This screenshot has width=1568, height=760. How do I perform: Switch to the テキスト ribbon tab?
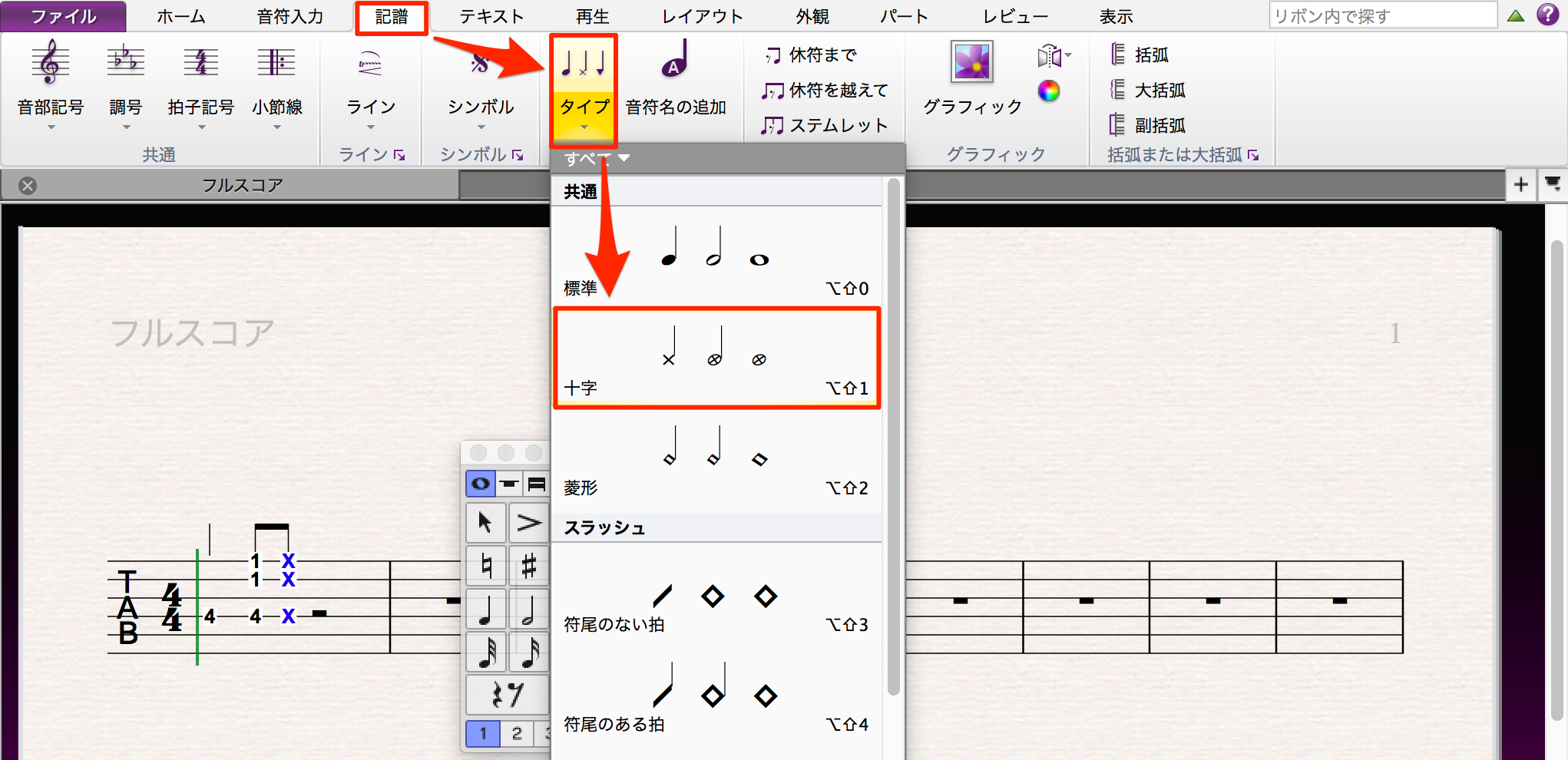(491, 16)
